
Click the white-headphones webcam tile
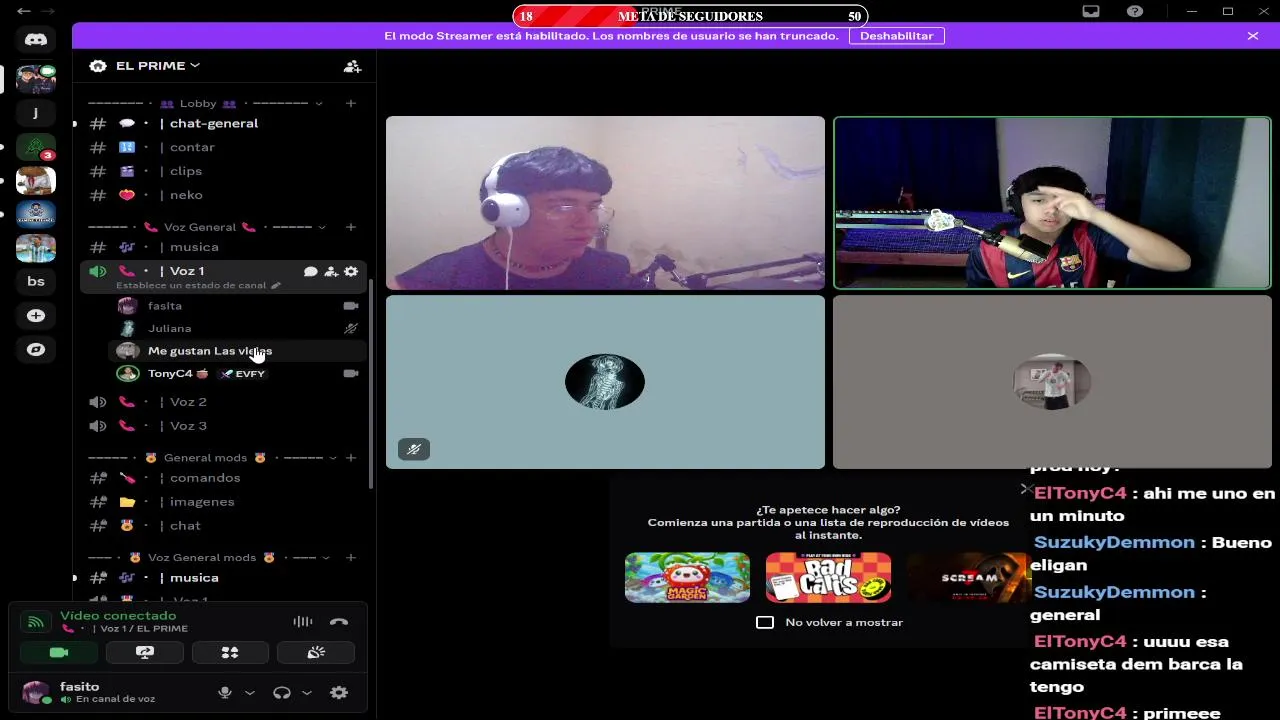605,203
